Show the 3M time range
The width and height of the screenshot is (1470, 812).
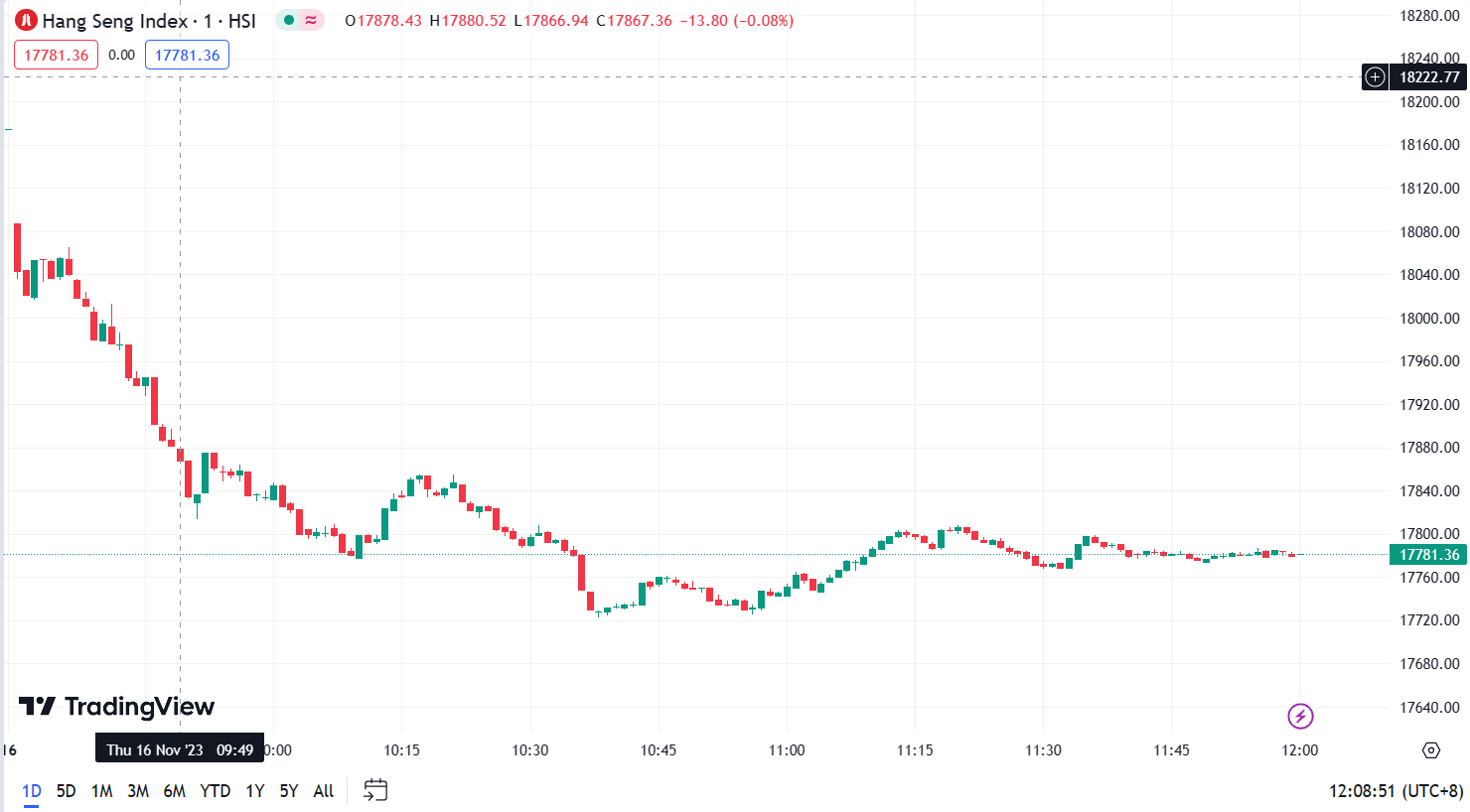[x=138, y=791]
